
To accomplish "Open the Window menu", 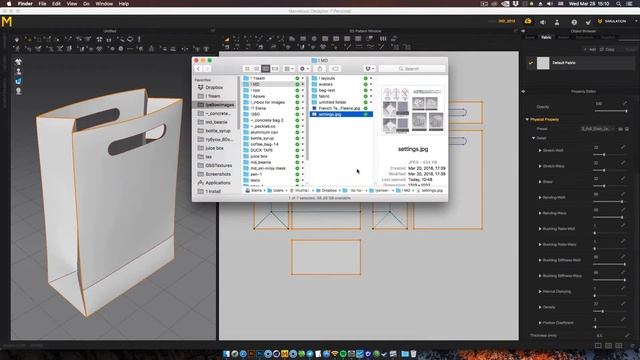I will tap(104, 4).
